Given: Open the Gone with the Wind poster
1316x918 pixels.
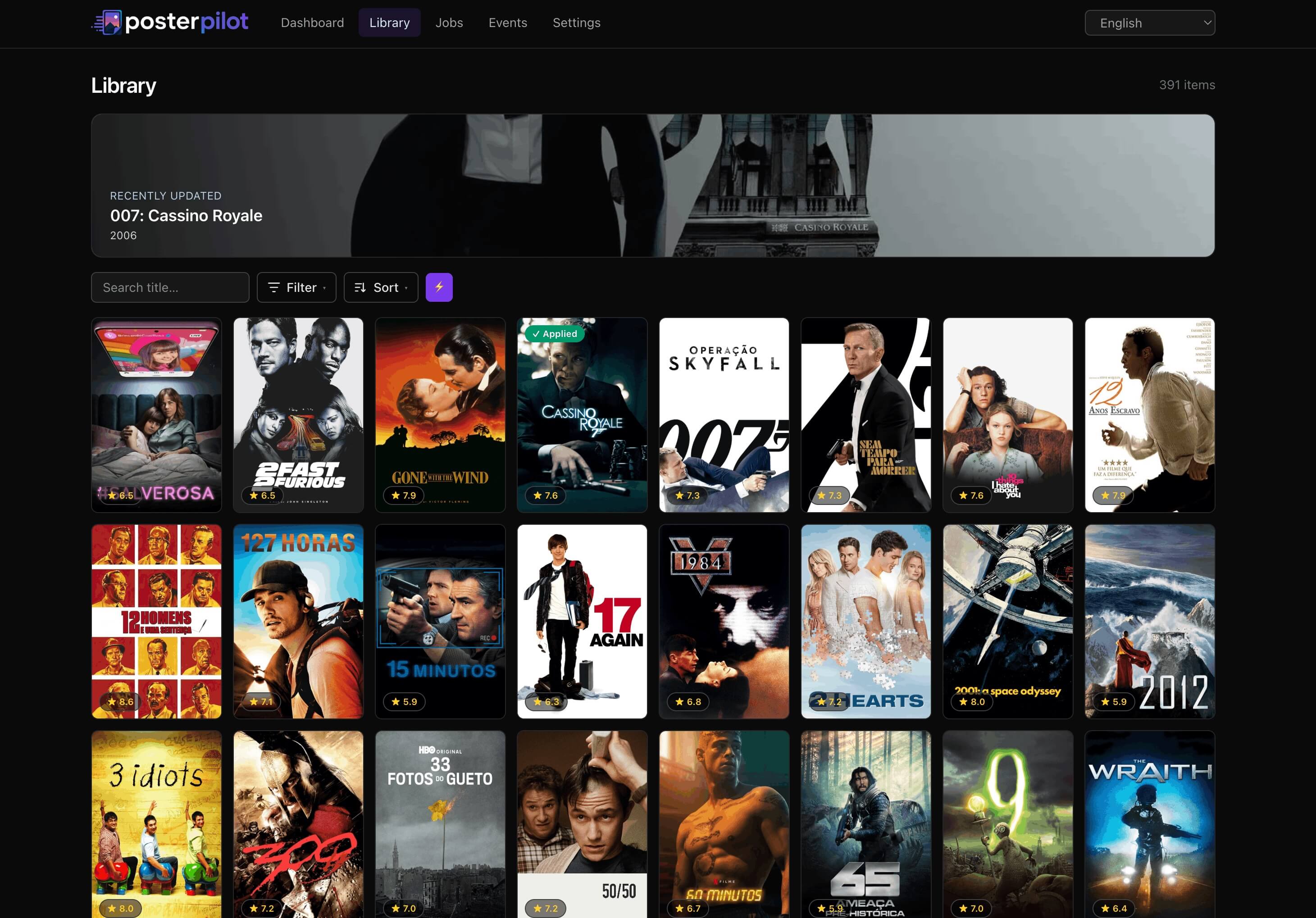Looking at the screenshot, I should point(440,415).
